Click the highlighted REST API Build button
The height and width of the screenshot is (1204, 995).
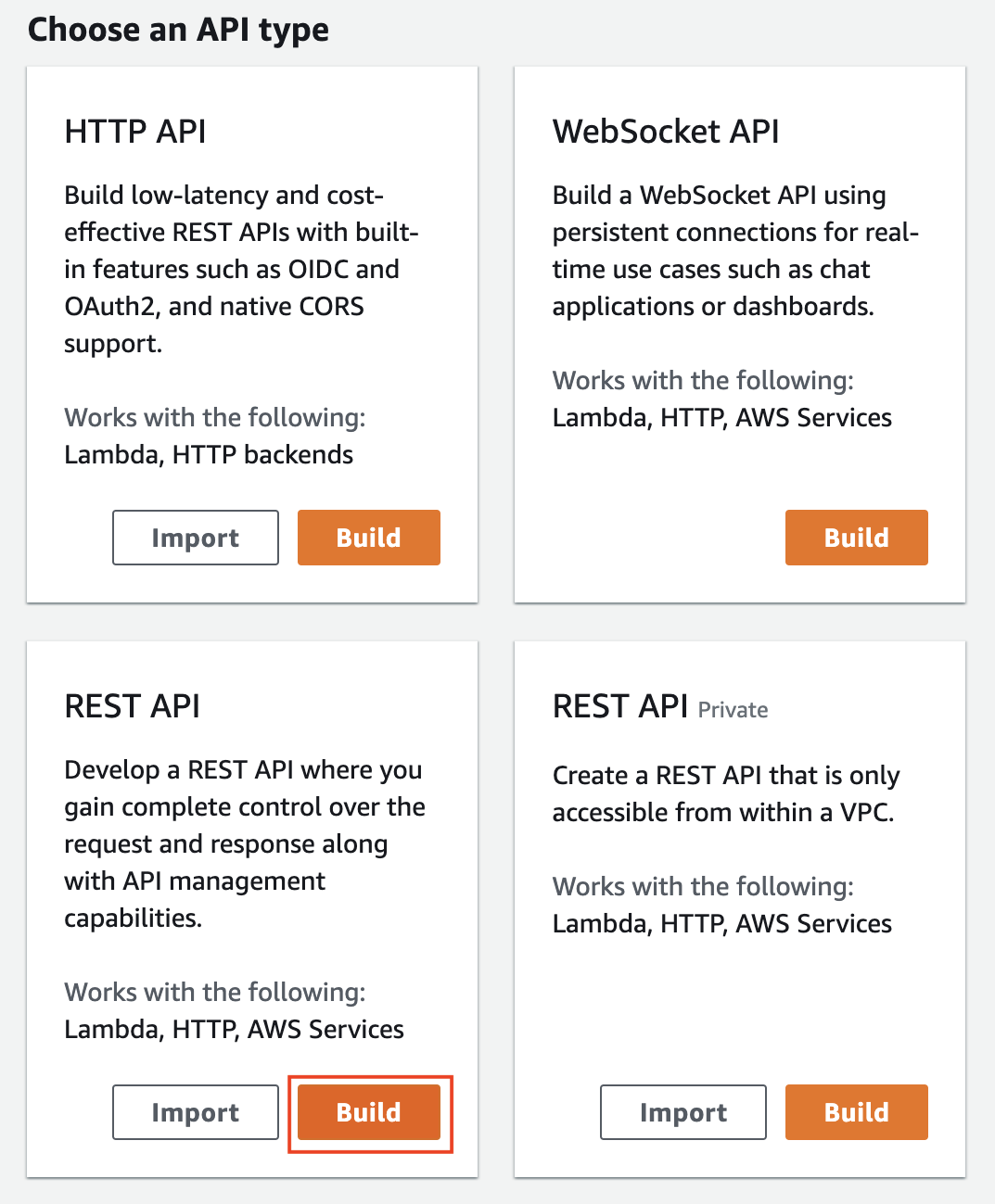[x=369, y=1112]
